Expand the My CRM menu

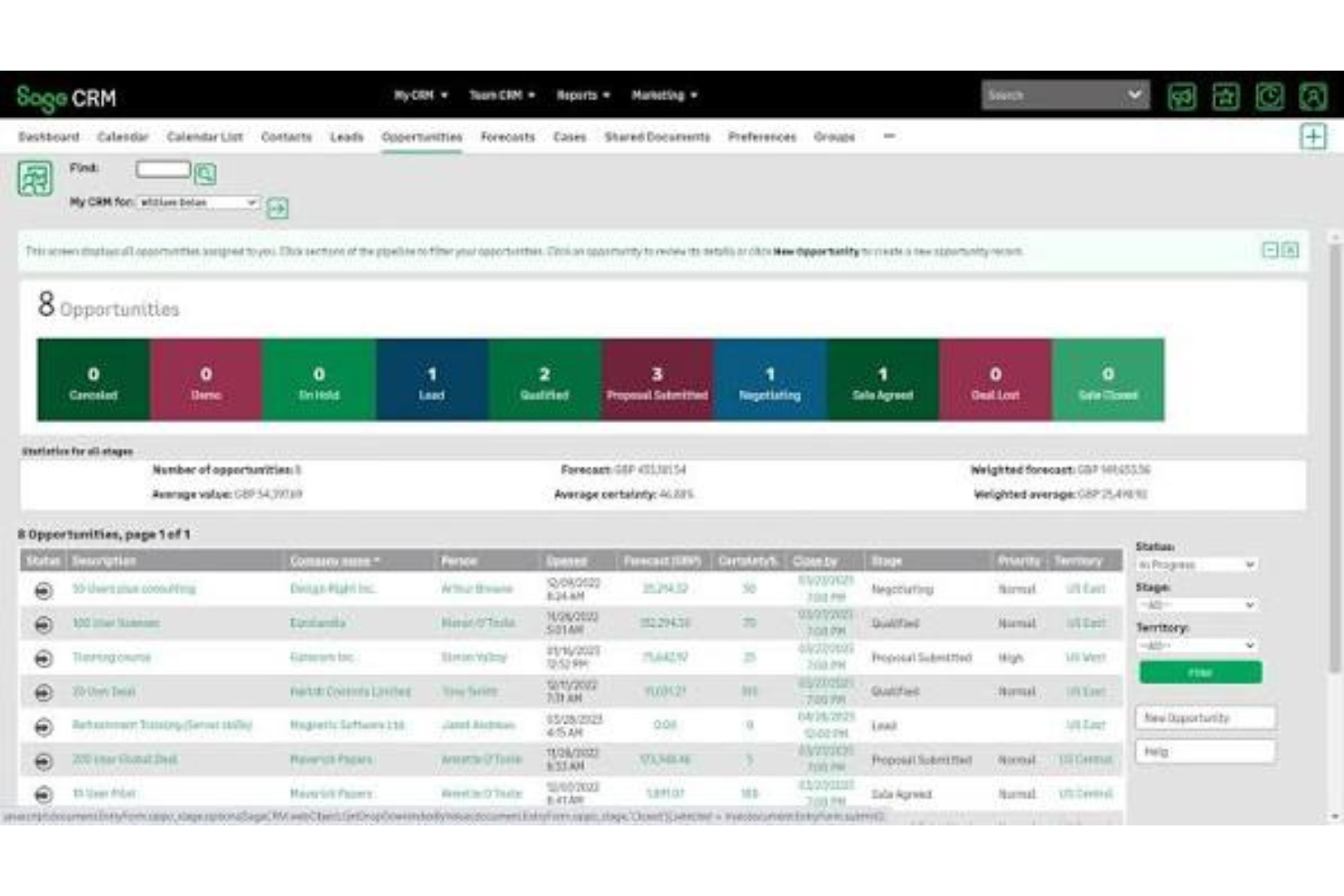point(420,95)
